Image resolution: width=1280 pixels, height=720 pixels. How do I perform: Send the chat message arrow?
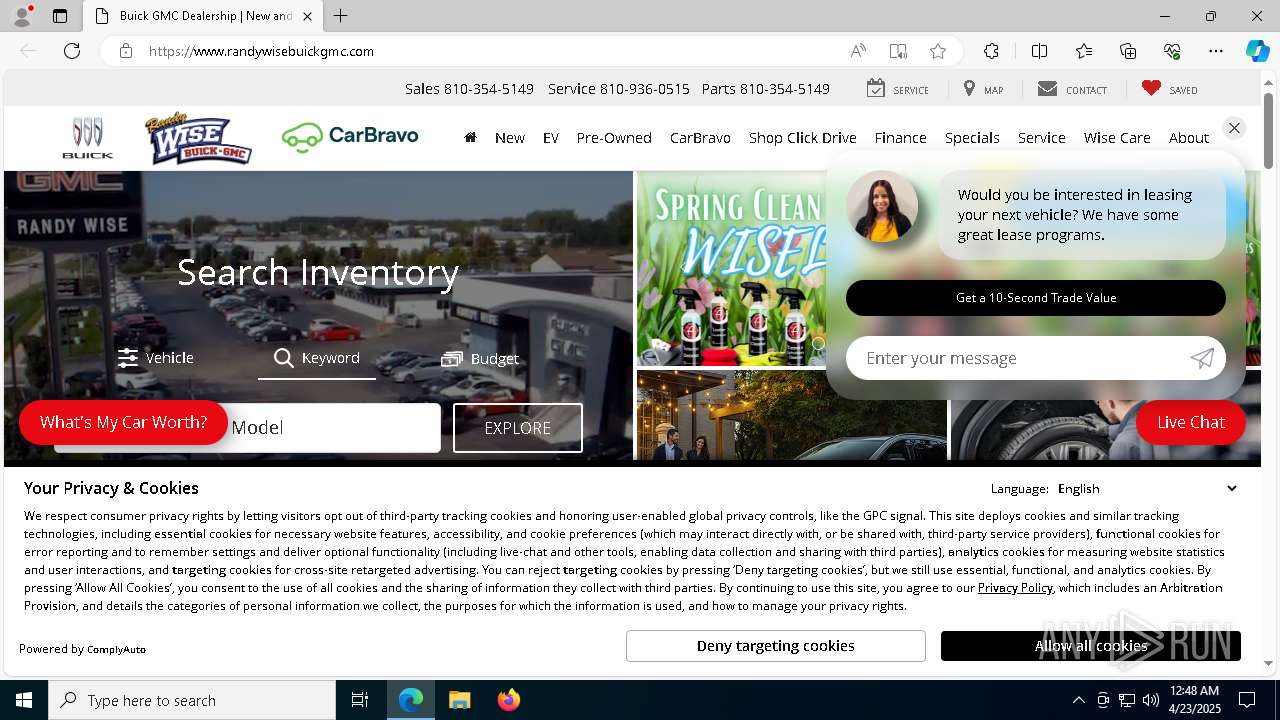click(x=1202, y=358)
